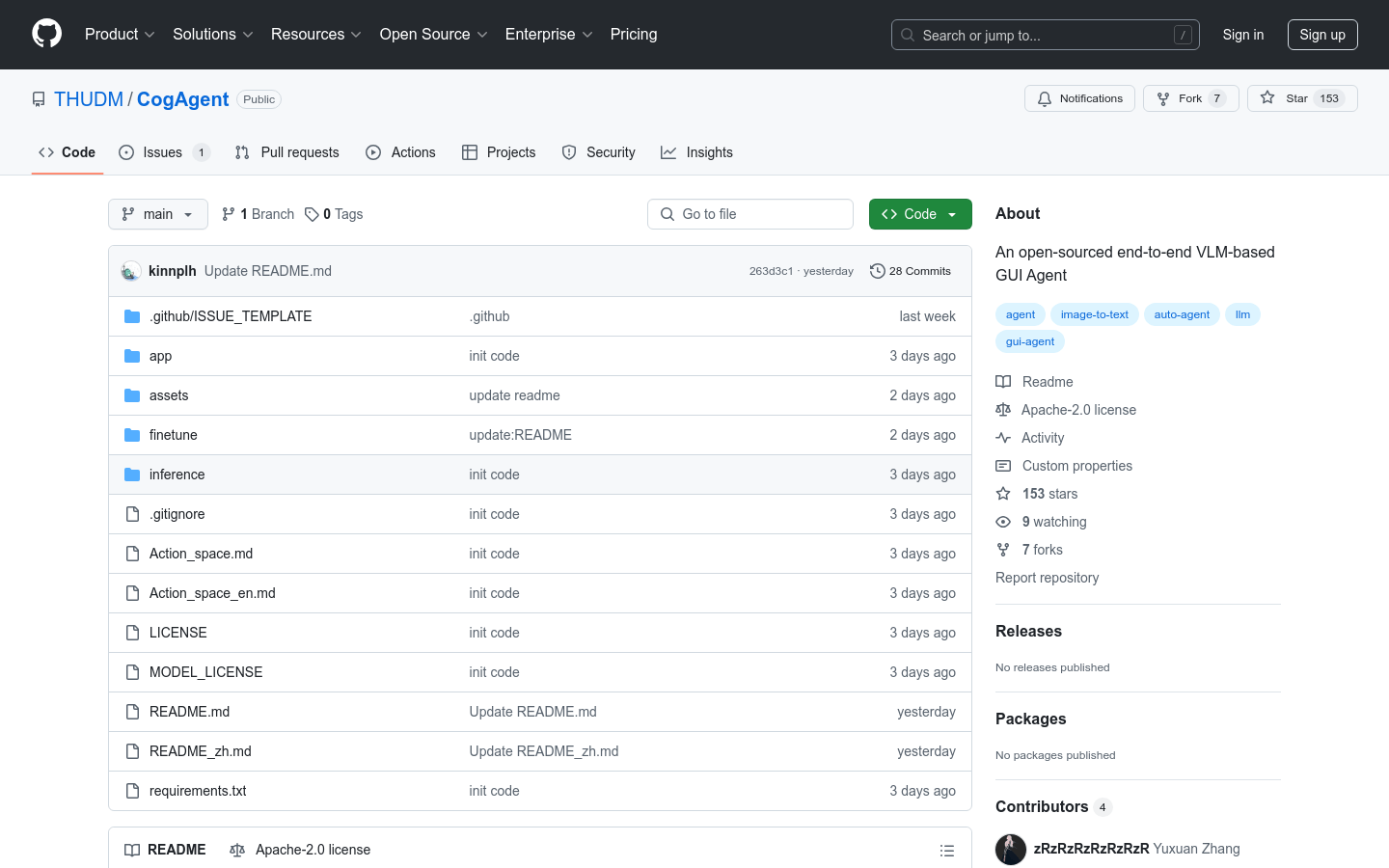This screenshot has height=868, width=1389.
Task: Click the folder icon for inference
Action: [132, 475]
